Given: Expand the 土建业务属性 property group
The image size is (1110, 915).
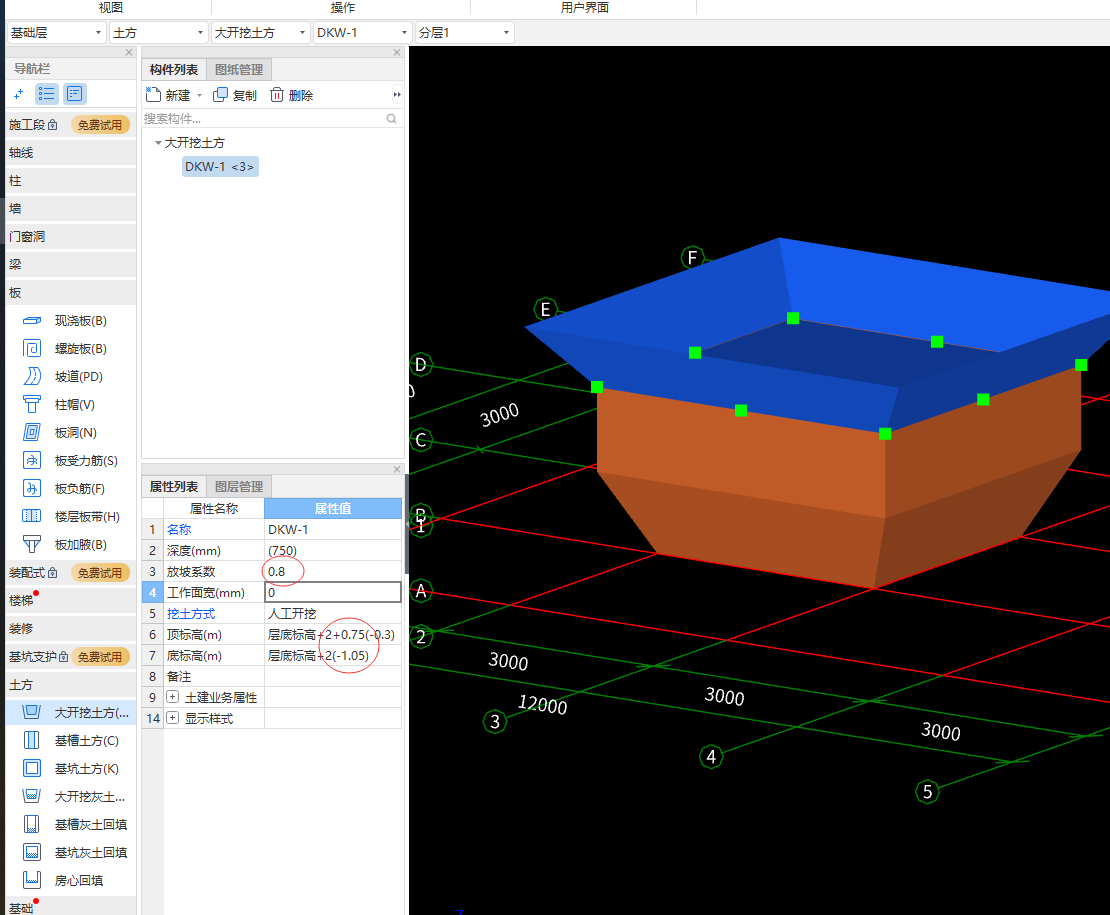Looking at the screenshot, I should 173,697.
